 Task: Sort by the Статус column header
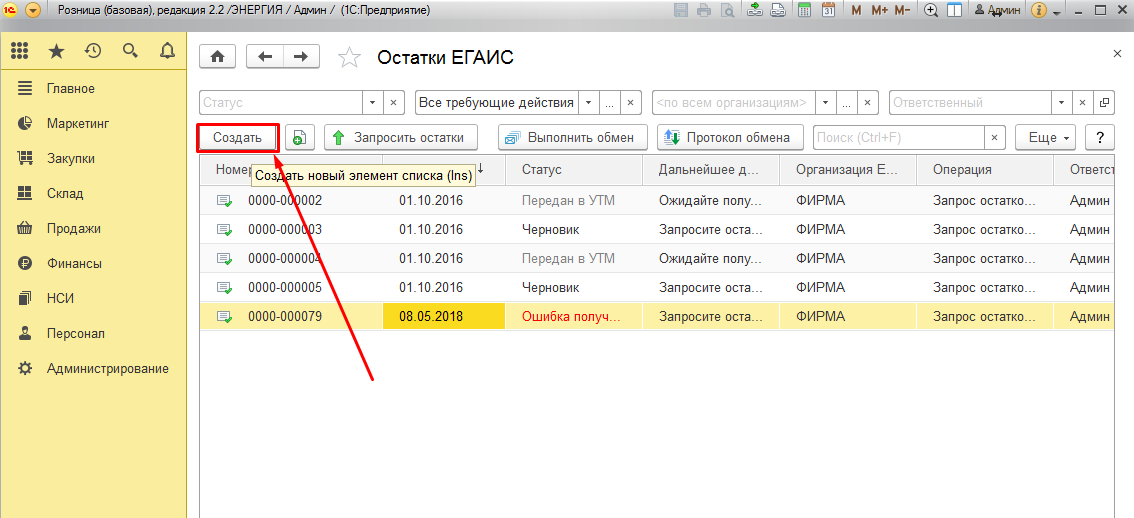574,169
